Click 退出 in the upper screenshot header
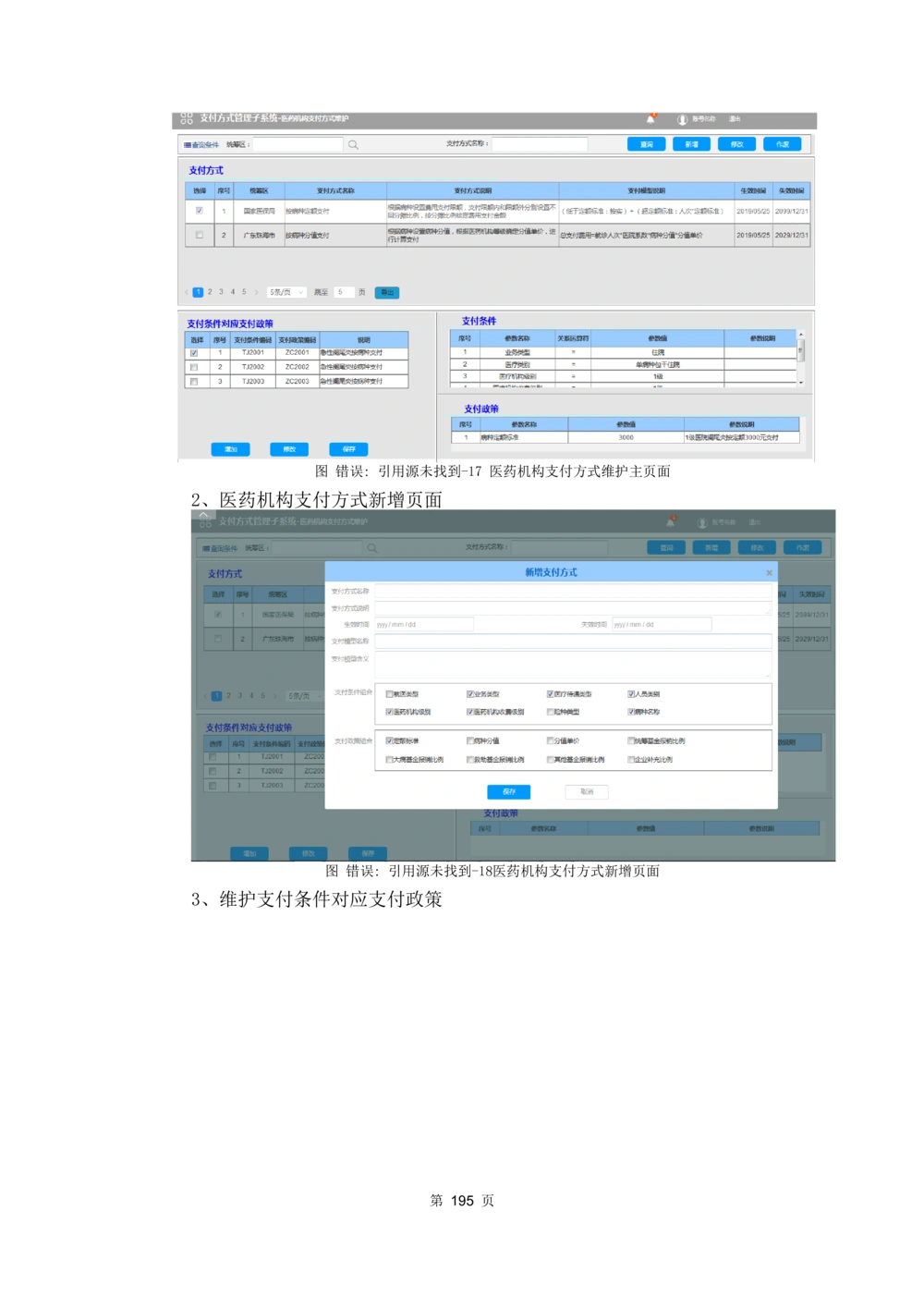Screen dimensions: 924x1308 coord(735,119)
